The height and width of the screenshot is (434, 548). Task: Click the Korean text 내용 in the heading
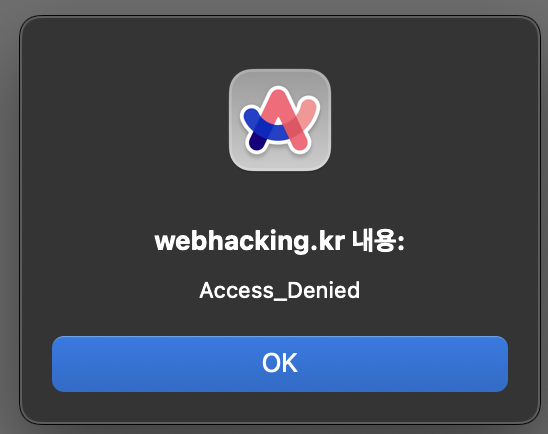374,241
